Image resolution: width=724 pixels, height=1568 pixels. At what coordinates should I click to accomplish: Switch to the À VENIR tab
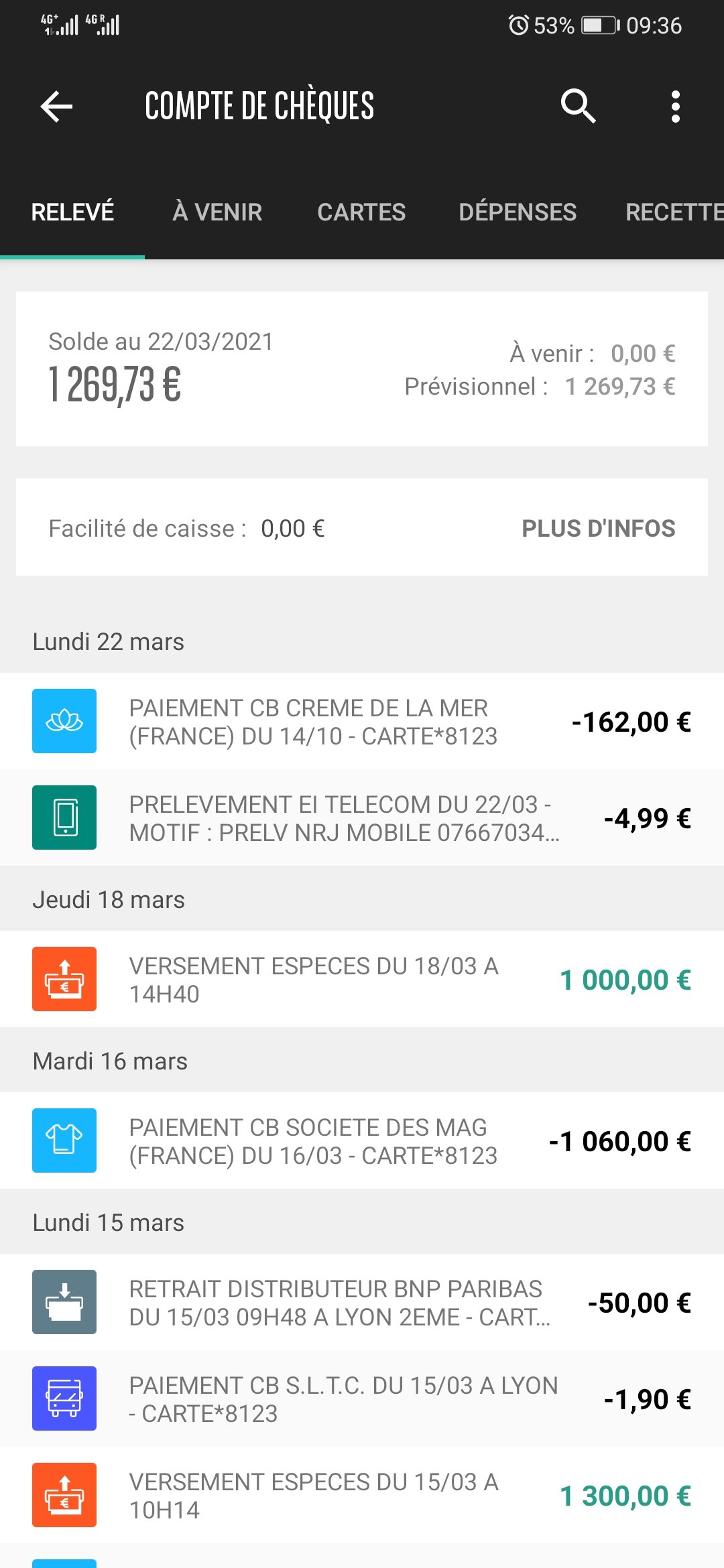point(217,212)
